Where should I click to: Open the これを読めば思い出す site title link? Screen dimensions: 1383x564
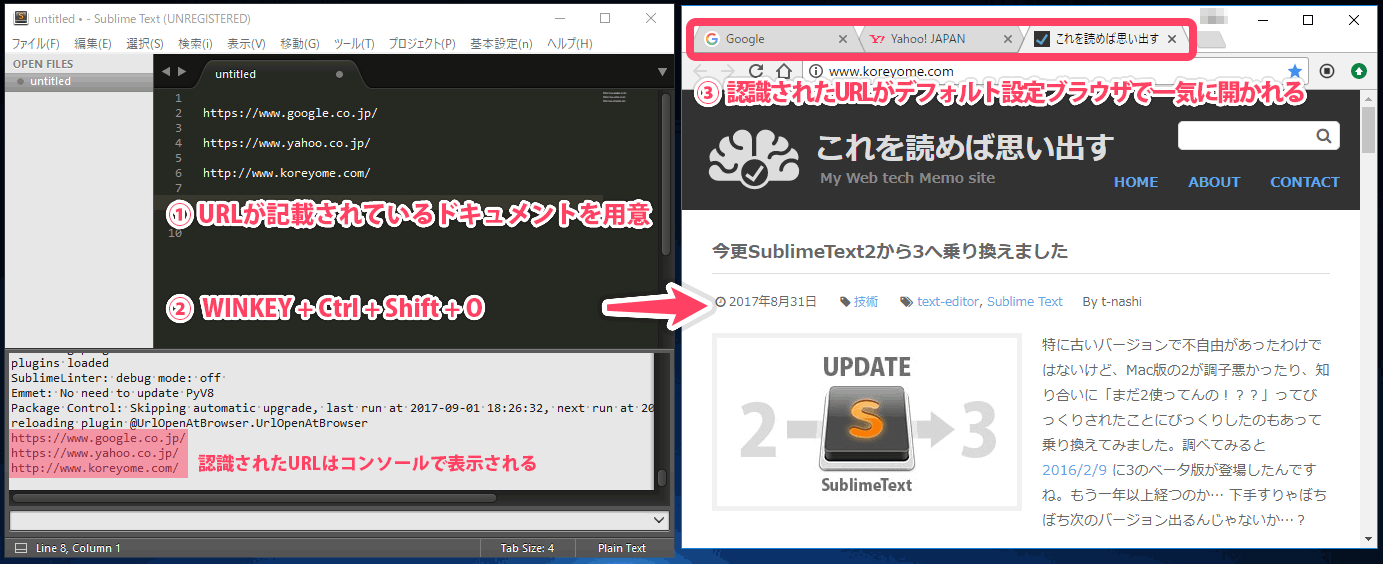[965, 147]
